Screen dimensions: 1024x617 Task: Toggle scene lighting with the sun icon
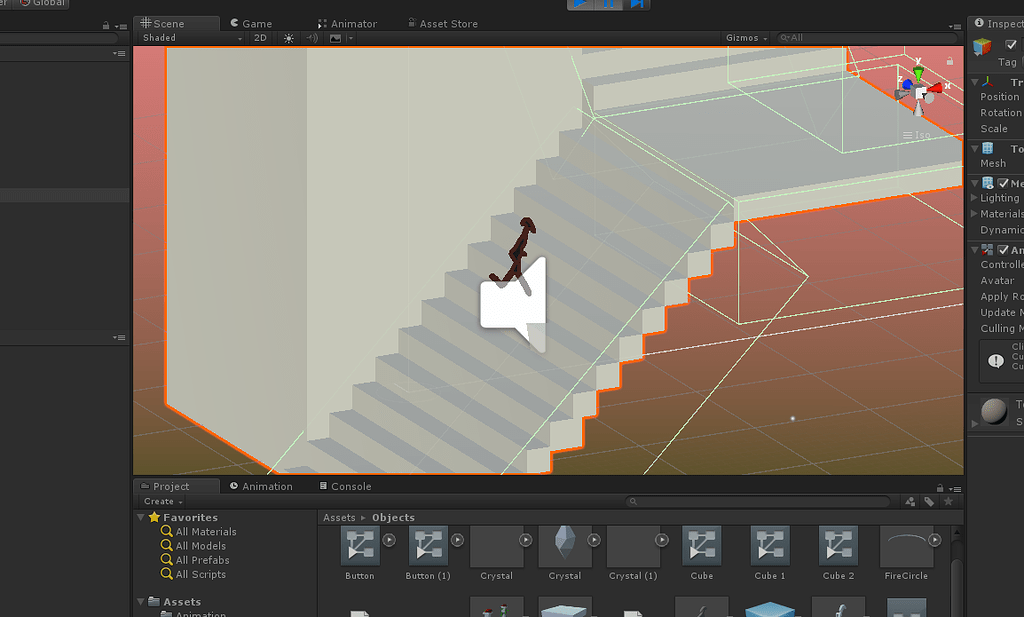click(x=288, y=38)
